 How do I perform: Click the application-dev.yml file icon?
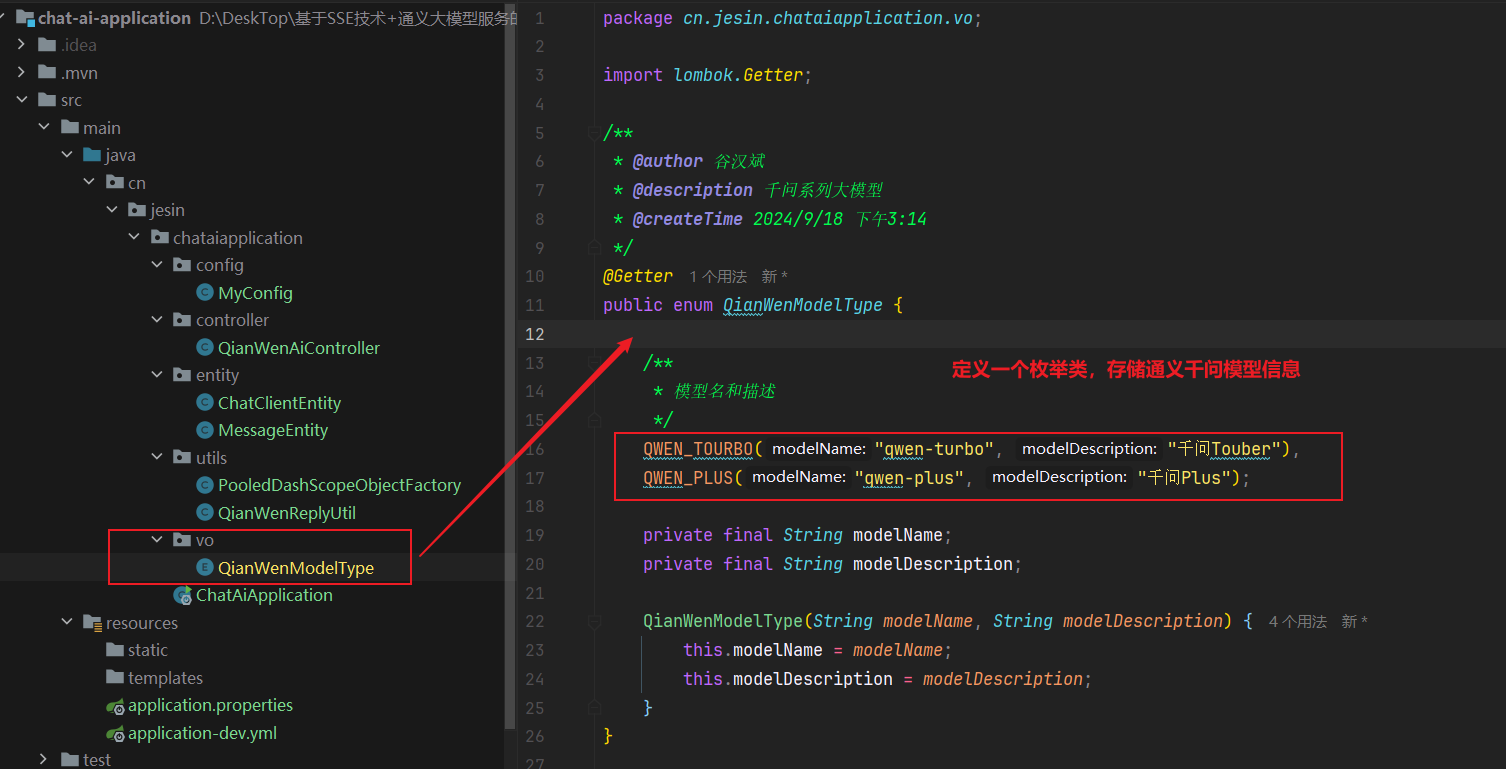pyautogui.click(x=115, y=733)
